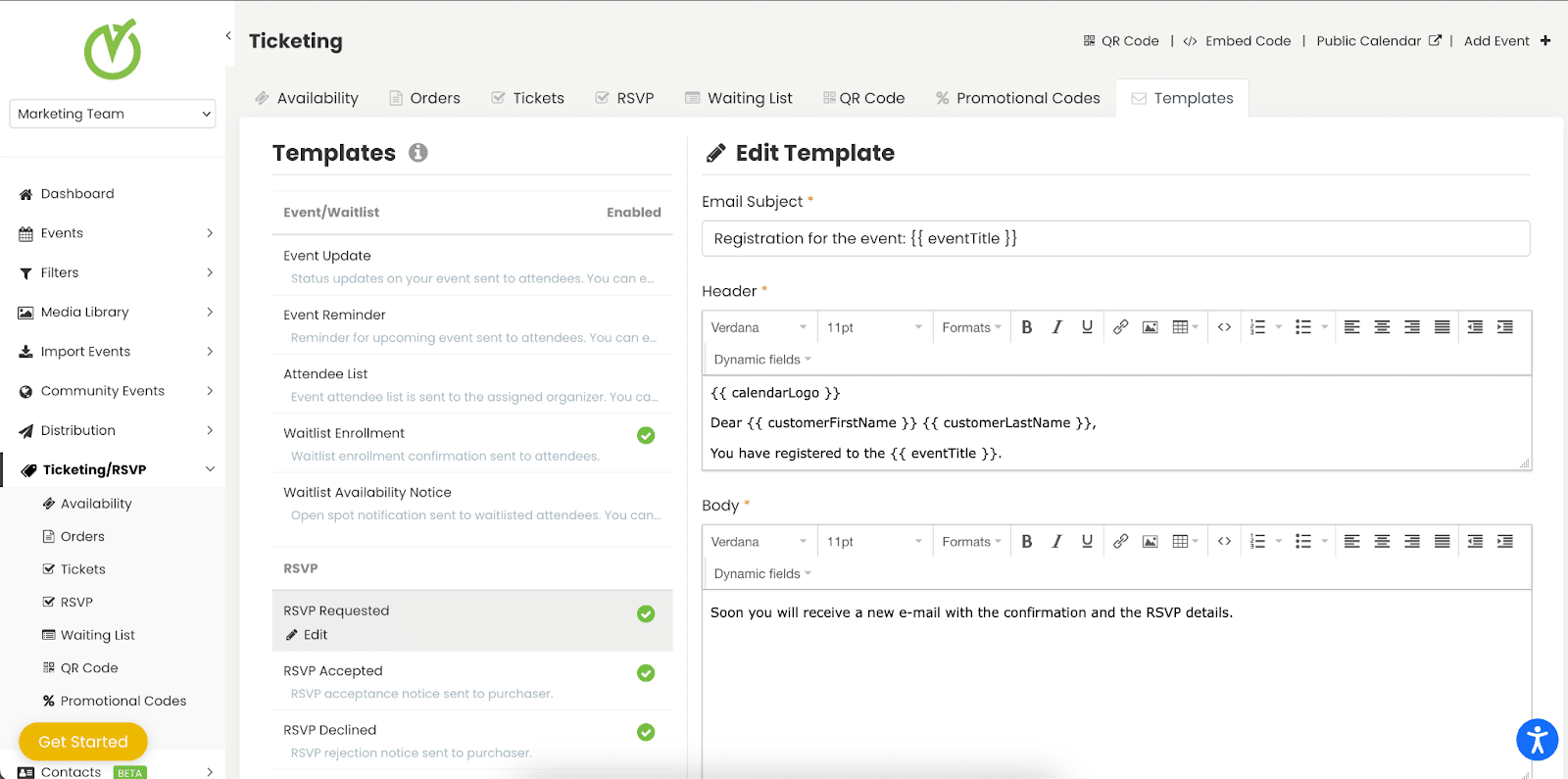Toggle Waitlist Enrollment enabled checkmark
1568x779 pixels.
coord(646,435)
